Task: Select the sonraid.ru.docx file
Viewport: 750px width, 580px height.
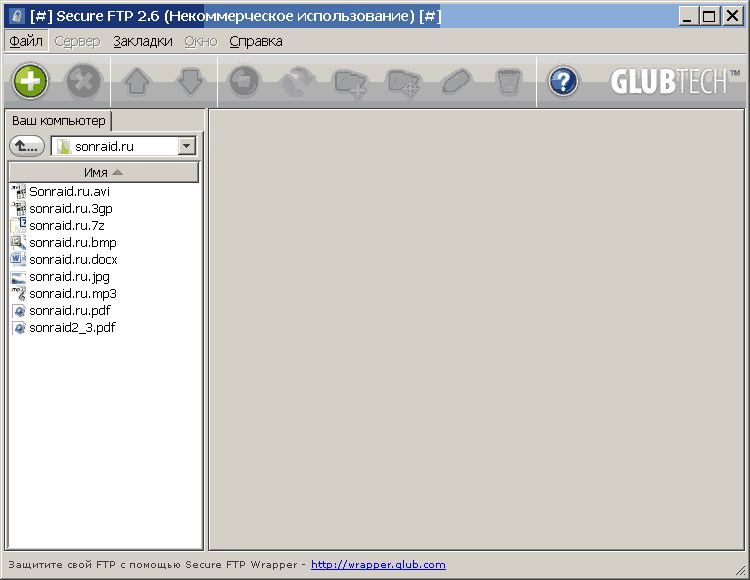Action: pos(72,260)
